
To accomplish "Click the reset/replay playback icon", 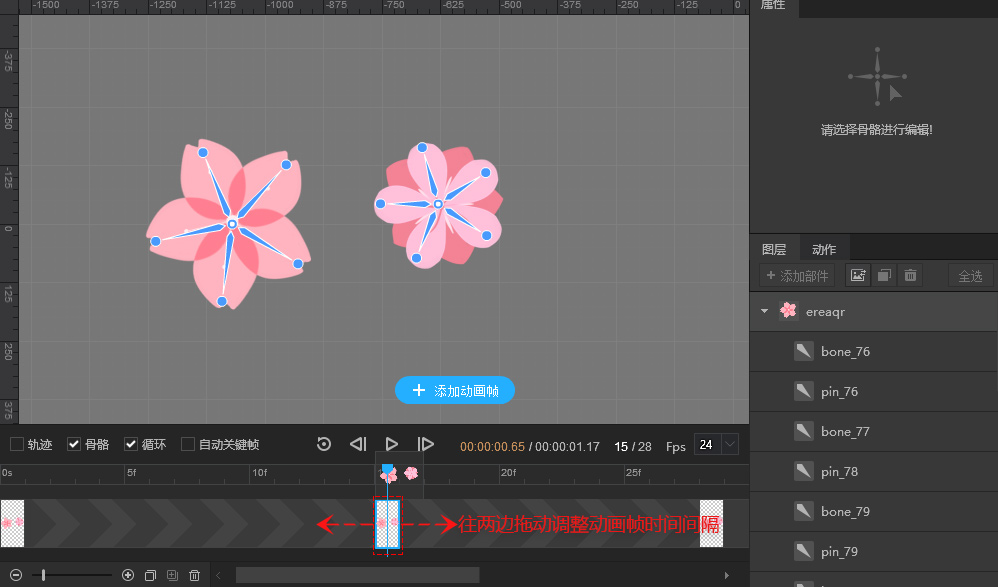I will coord(324,444).
